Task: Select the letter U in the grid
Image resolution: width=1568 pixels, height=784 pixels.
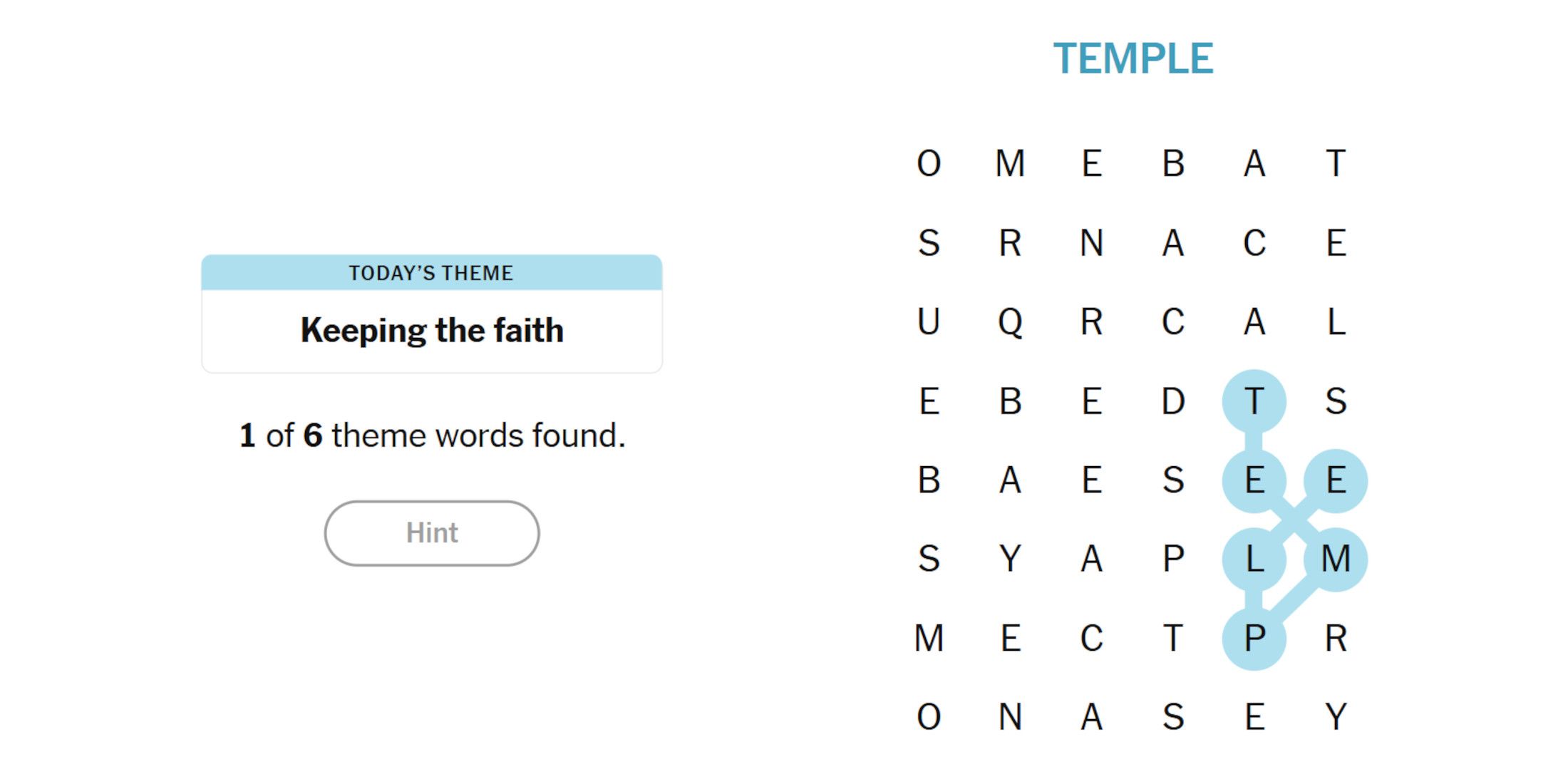Action: (x=929, y=322)
